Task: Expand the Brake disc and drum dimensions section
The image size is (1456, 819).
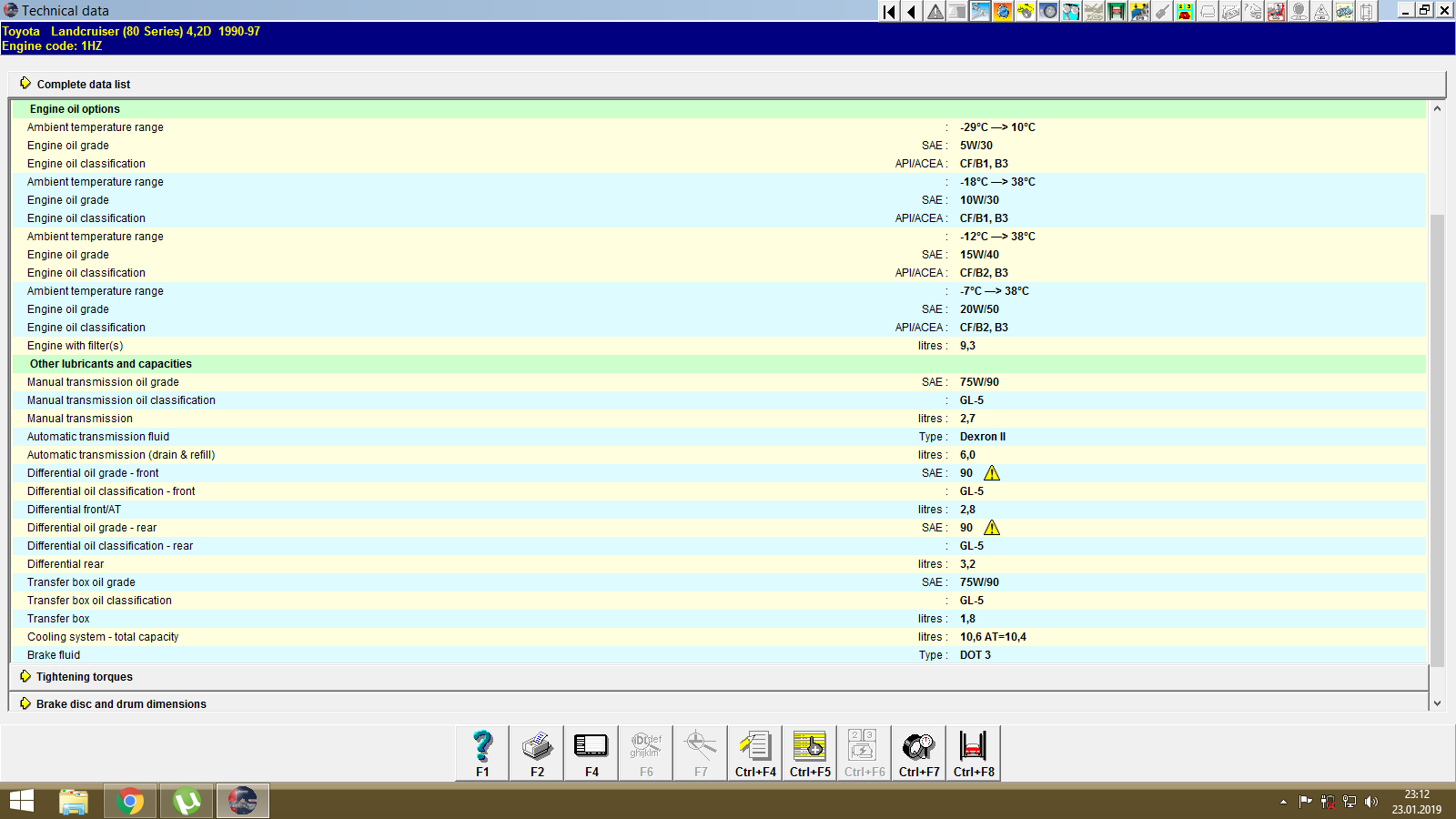Action: [x=120, y=703]
